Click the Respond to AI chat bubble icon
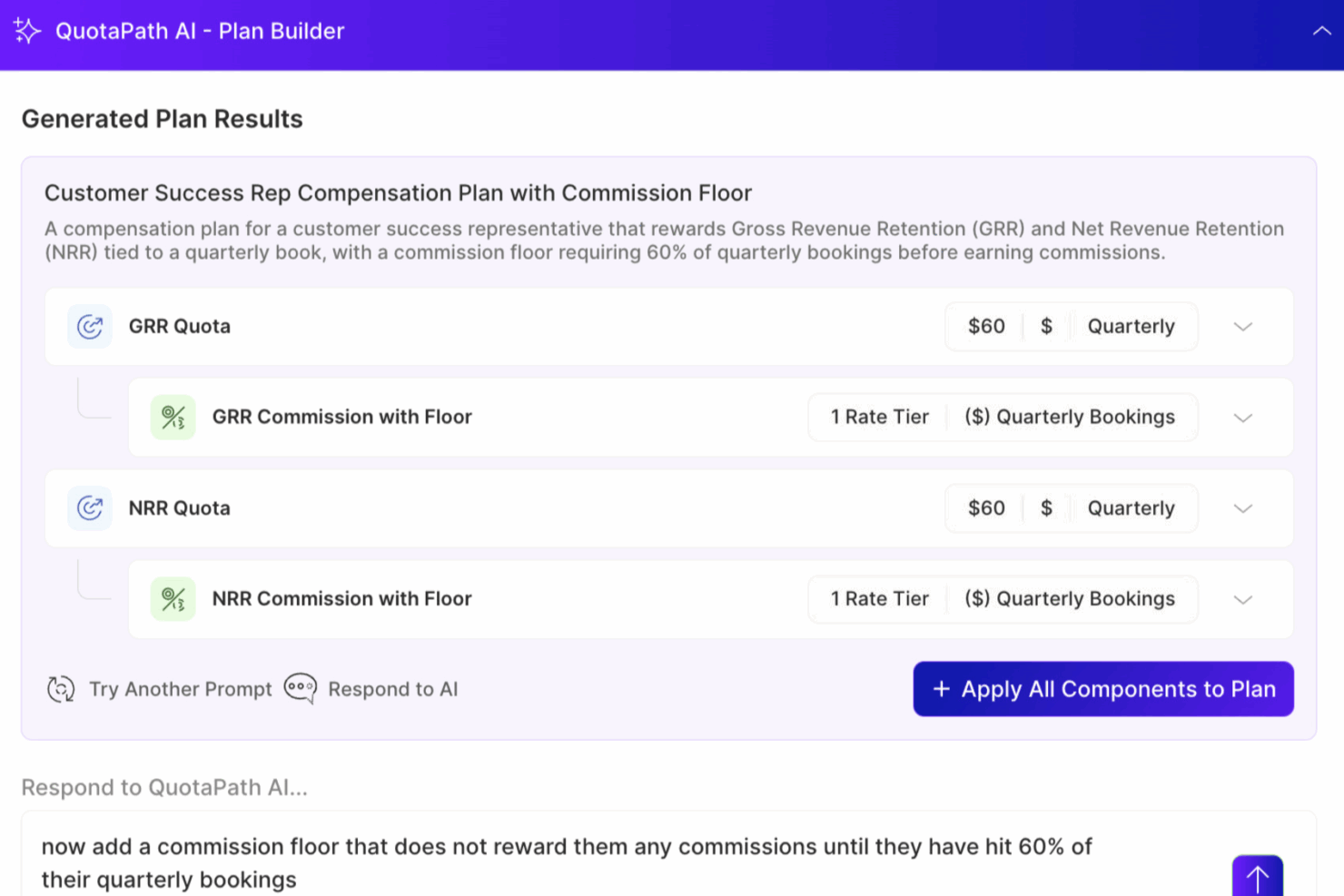 301,689
